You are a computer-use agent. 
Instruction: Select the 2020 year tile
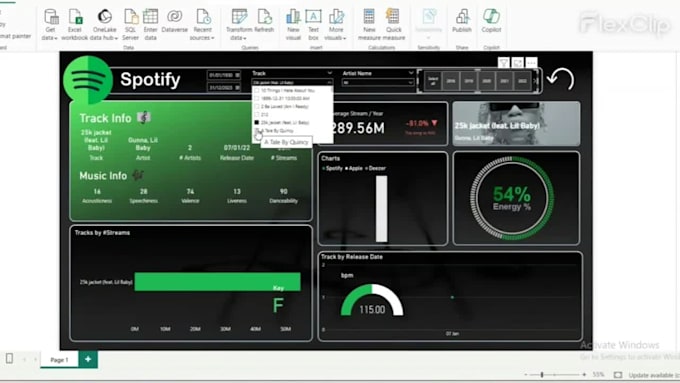coord(487,81)
